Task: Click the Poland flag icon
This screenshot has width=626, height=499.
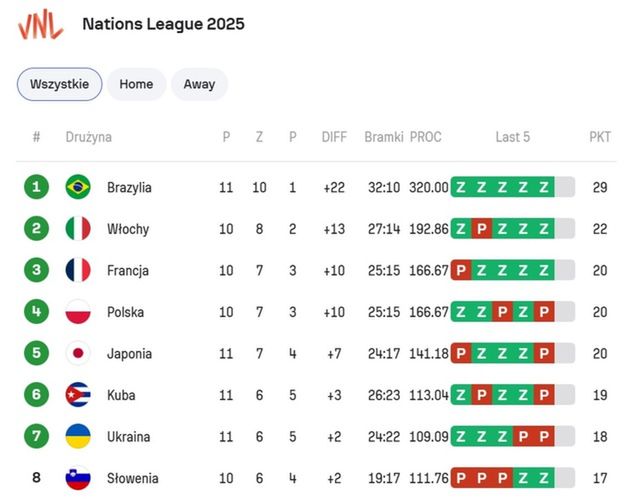Action: (x=78, y=311)
